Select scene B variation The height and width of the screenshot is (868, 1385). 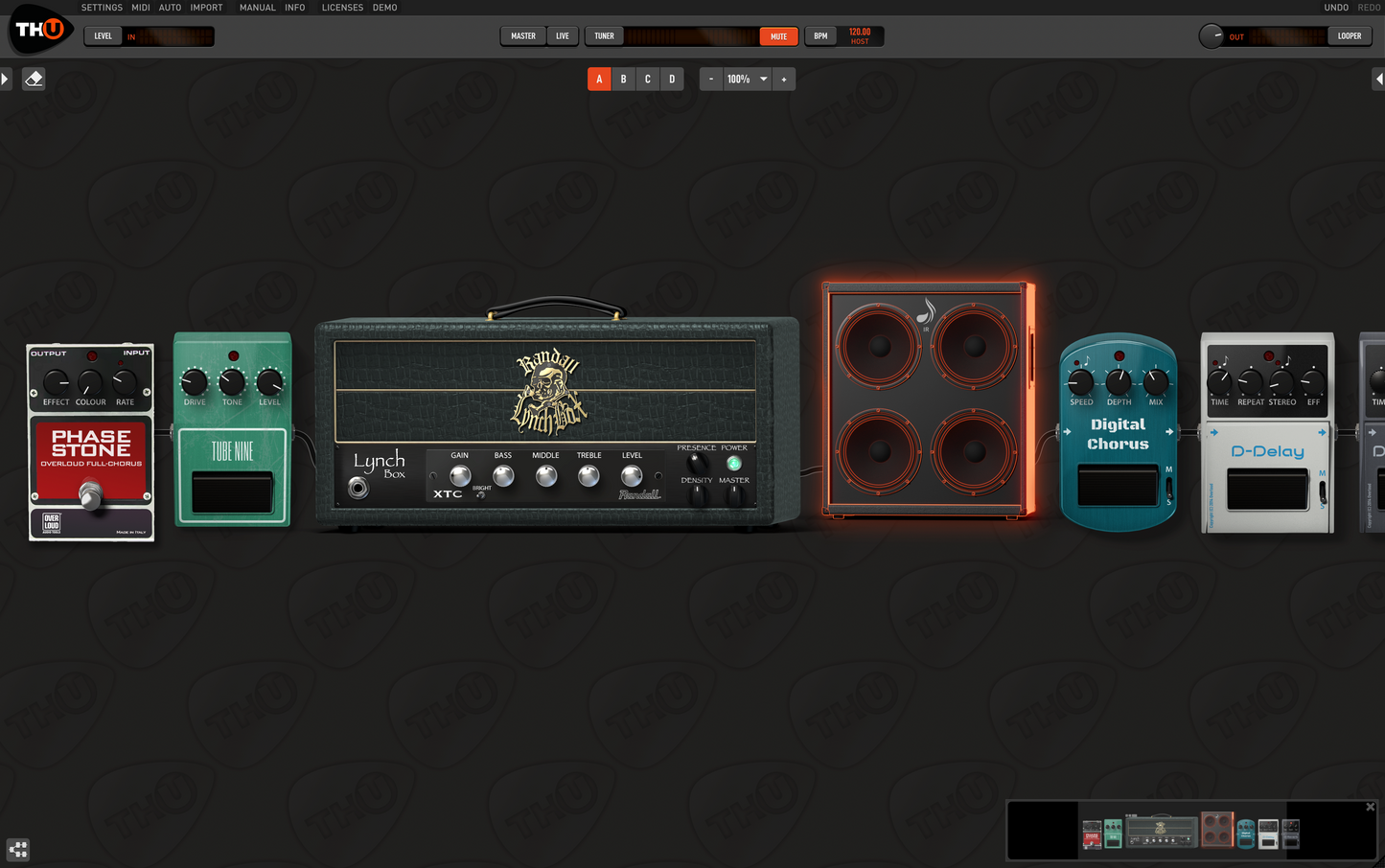[623, 80]
